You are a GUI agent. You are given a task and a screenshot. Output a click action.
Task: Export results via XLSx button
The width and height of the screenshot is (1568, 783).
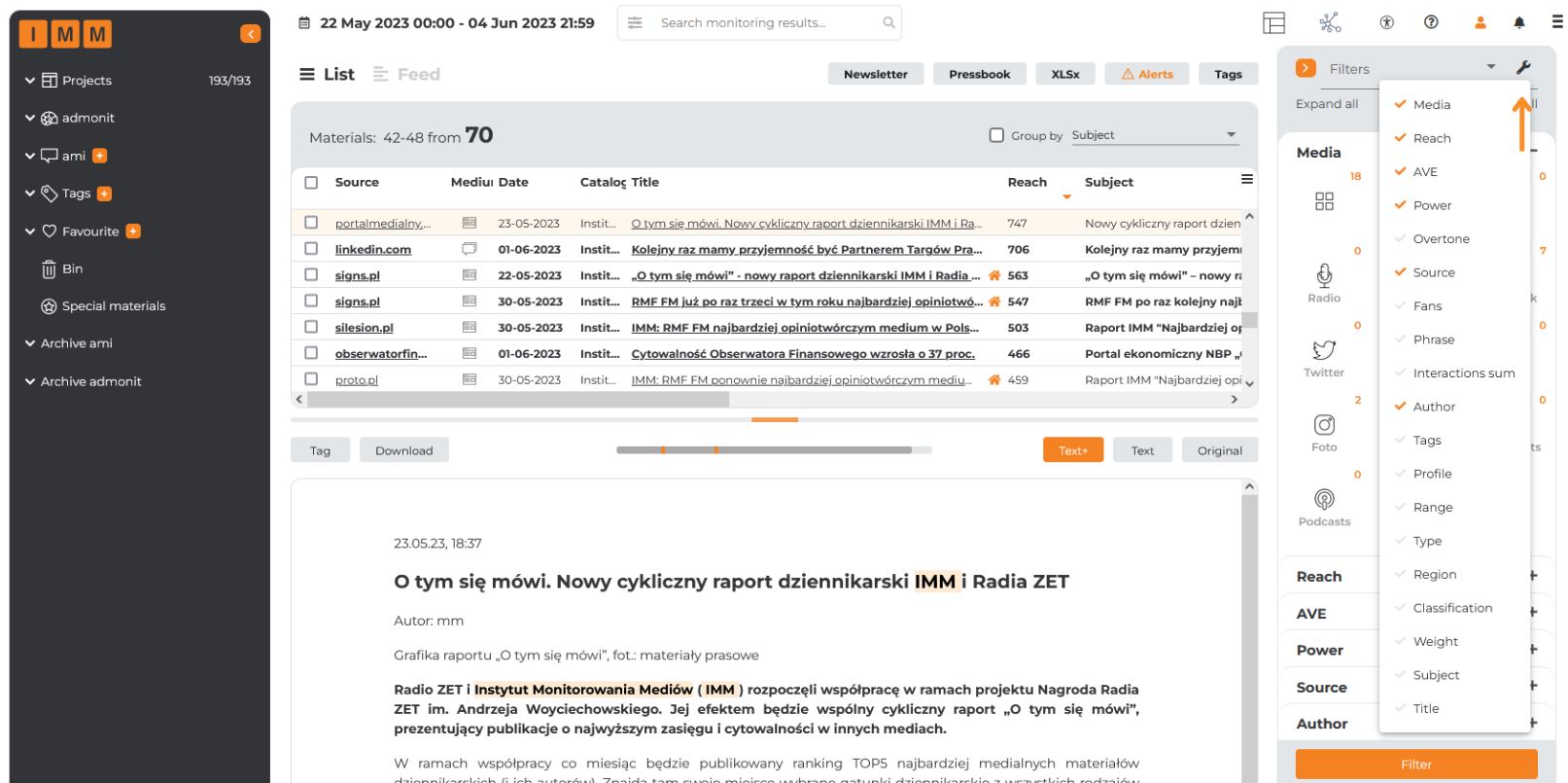[1065, 74]
